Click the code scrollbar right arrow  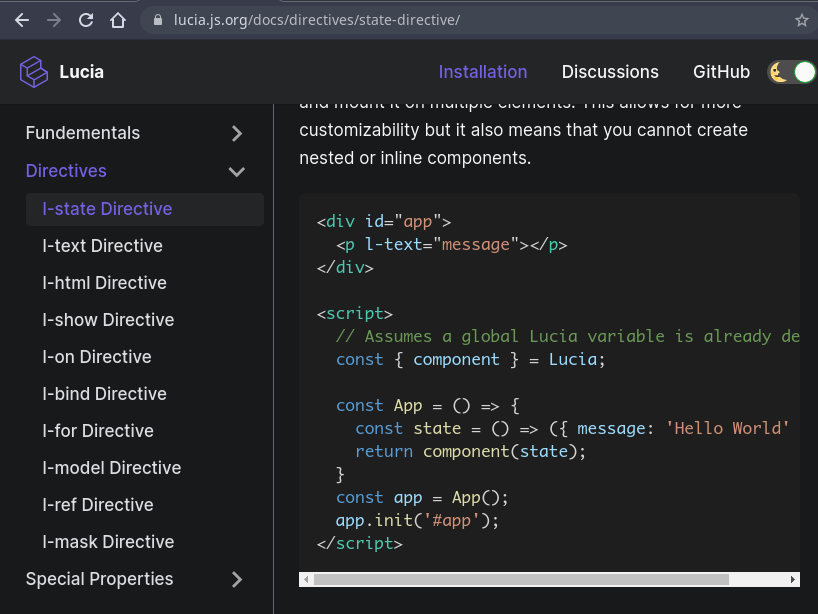click(x=792, y=580)
